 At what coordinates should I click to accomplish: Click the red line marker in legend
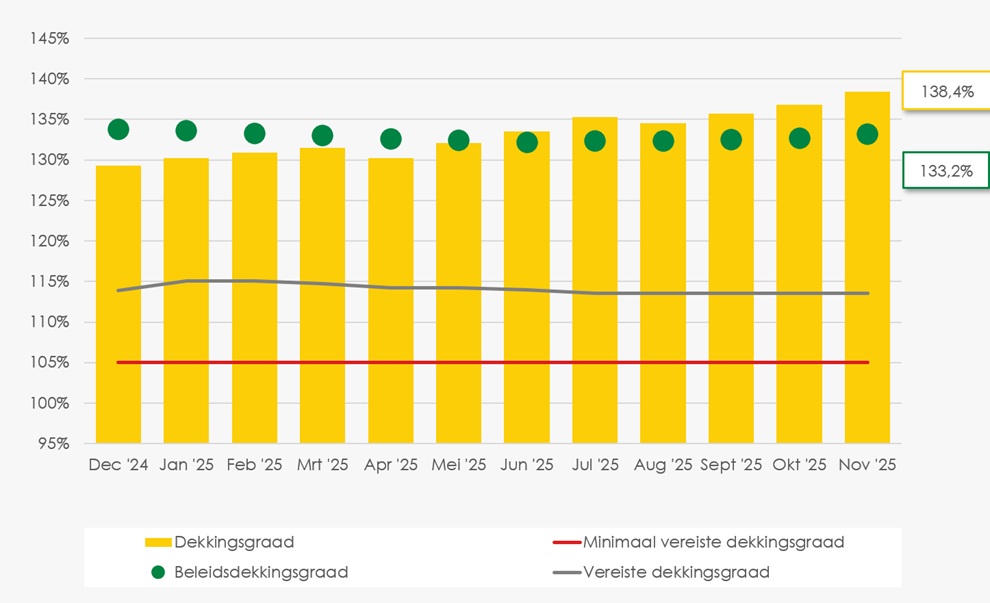click(566, 543)
